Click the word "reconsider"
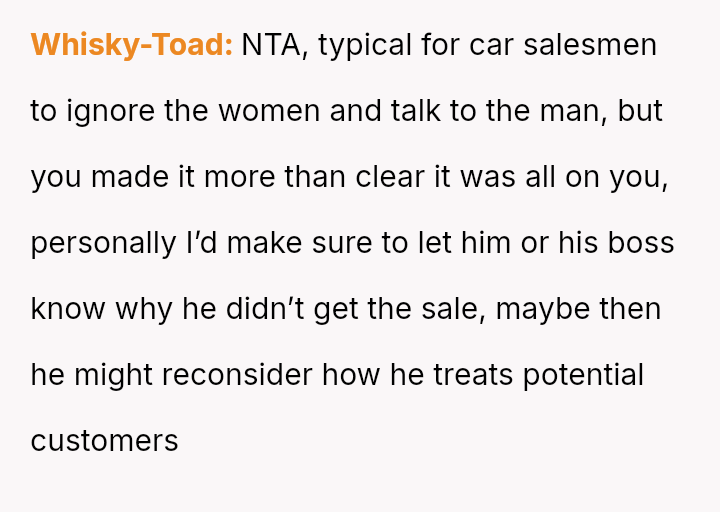The height and width of the screenshot is (512, 720). click(237, 375)
